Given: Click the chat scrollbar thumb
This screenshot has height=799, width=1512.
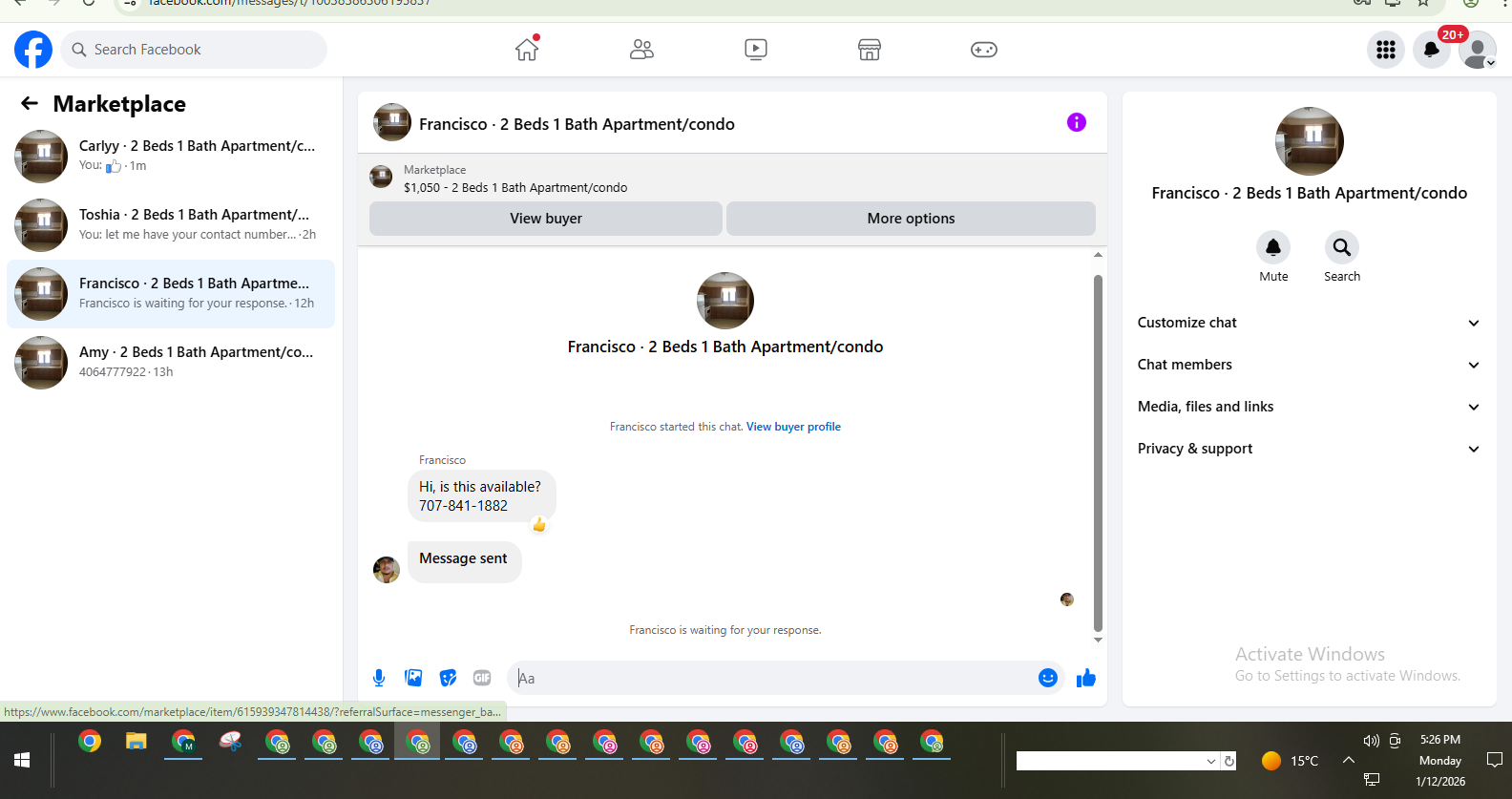Looking at the screenshot, I should pyautogui.click(x=1098, y=453).
